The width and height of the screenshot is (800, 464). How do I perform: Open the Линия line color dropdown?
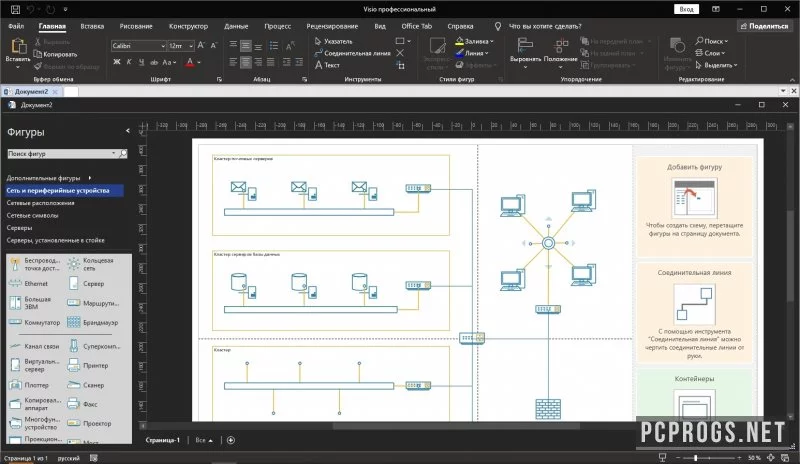tap(472, 53)
